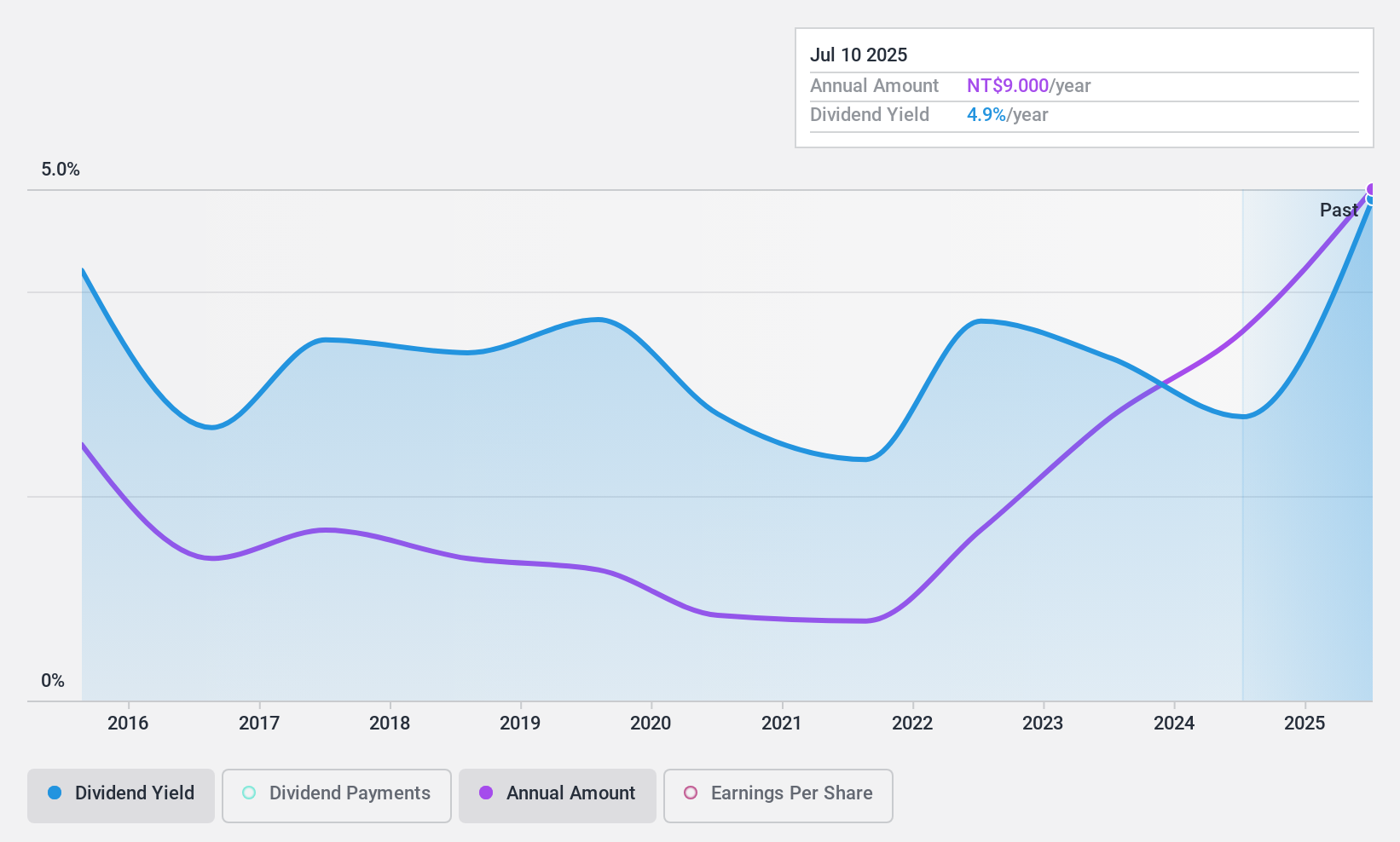Click the 2022 x-axis label
Screen dimensions: 1400x842
pyautogui.click(x=912, y=724)
